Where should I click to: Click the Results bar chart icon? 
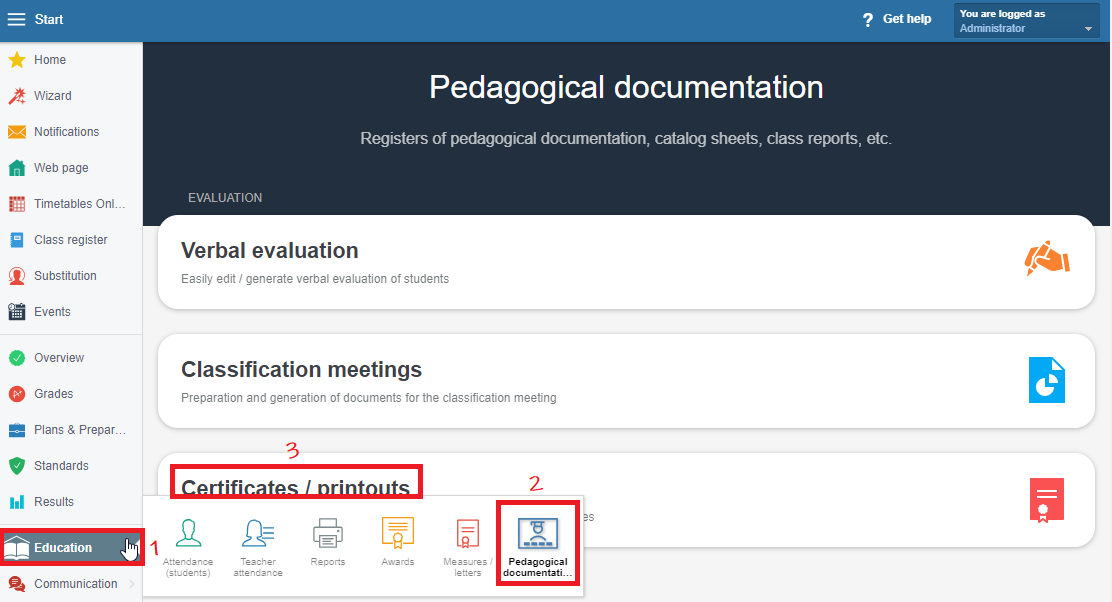(17, 502)
